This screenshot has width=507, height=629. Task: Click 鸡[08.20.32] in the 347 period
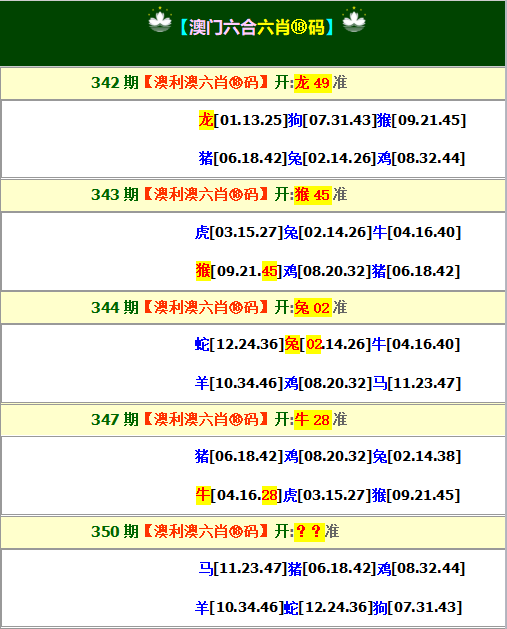328,456
